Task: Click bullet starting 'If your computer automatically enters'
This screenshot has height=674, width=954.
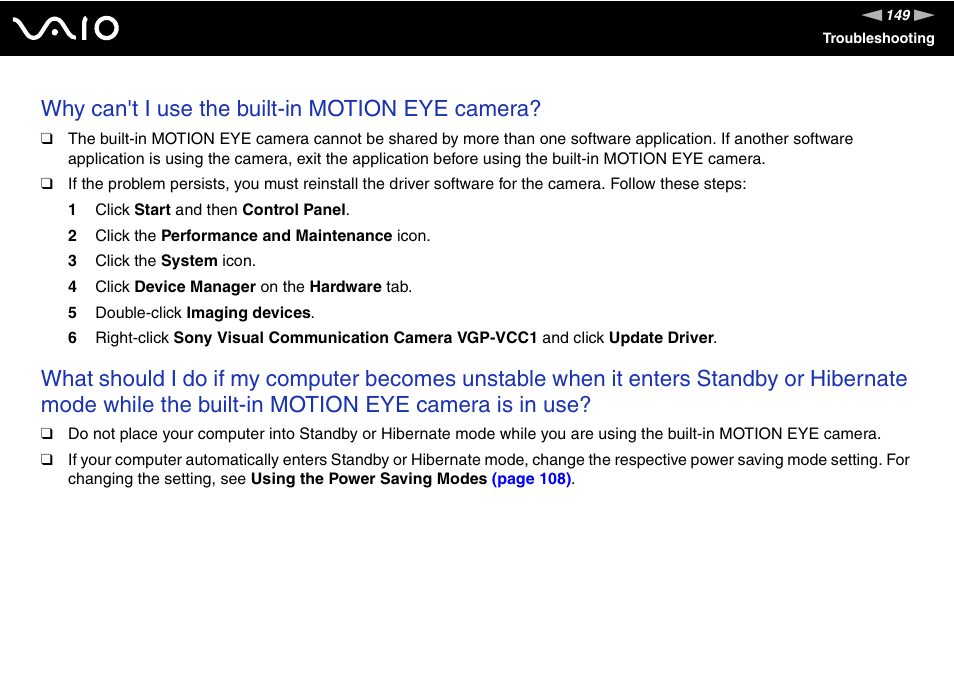Action: tap(489, 470)
